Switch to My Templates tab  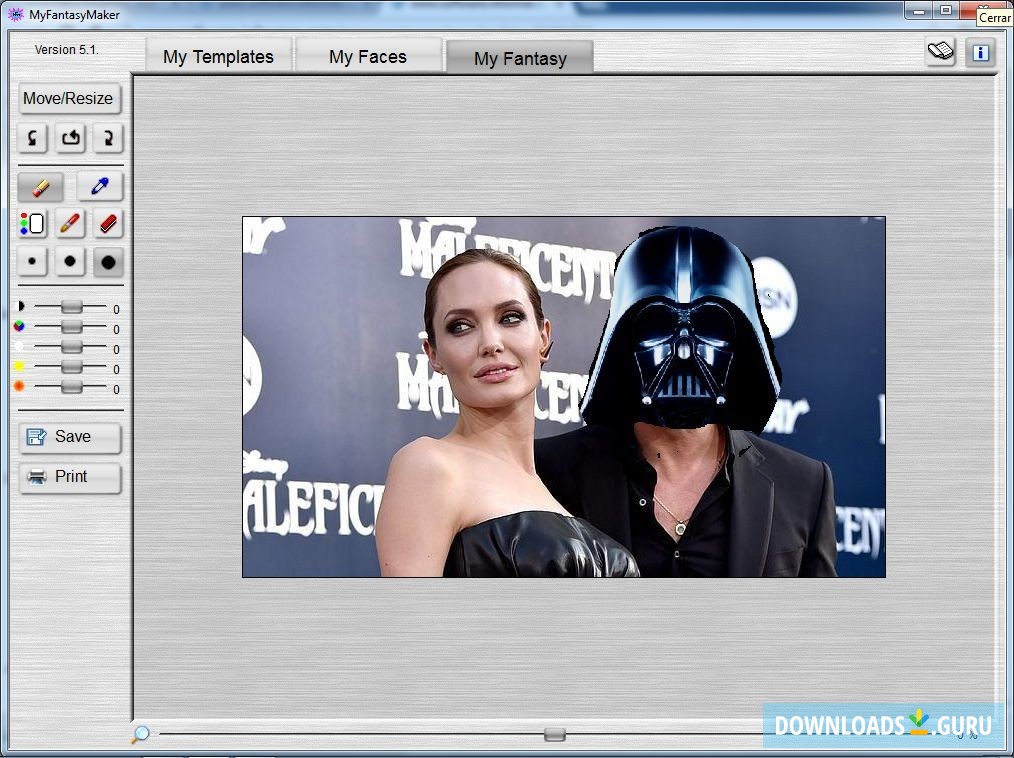click(219, 56)
